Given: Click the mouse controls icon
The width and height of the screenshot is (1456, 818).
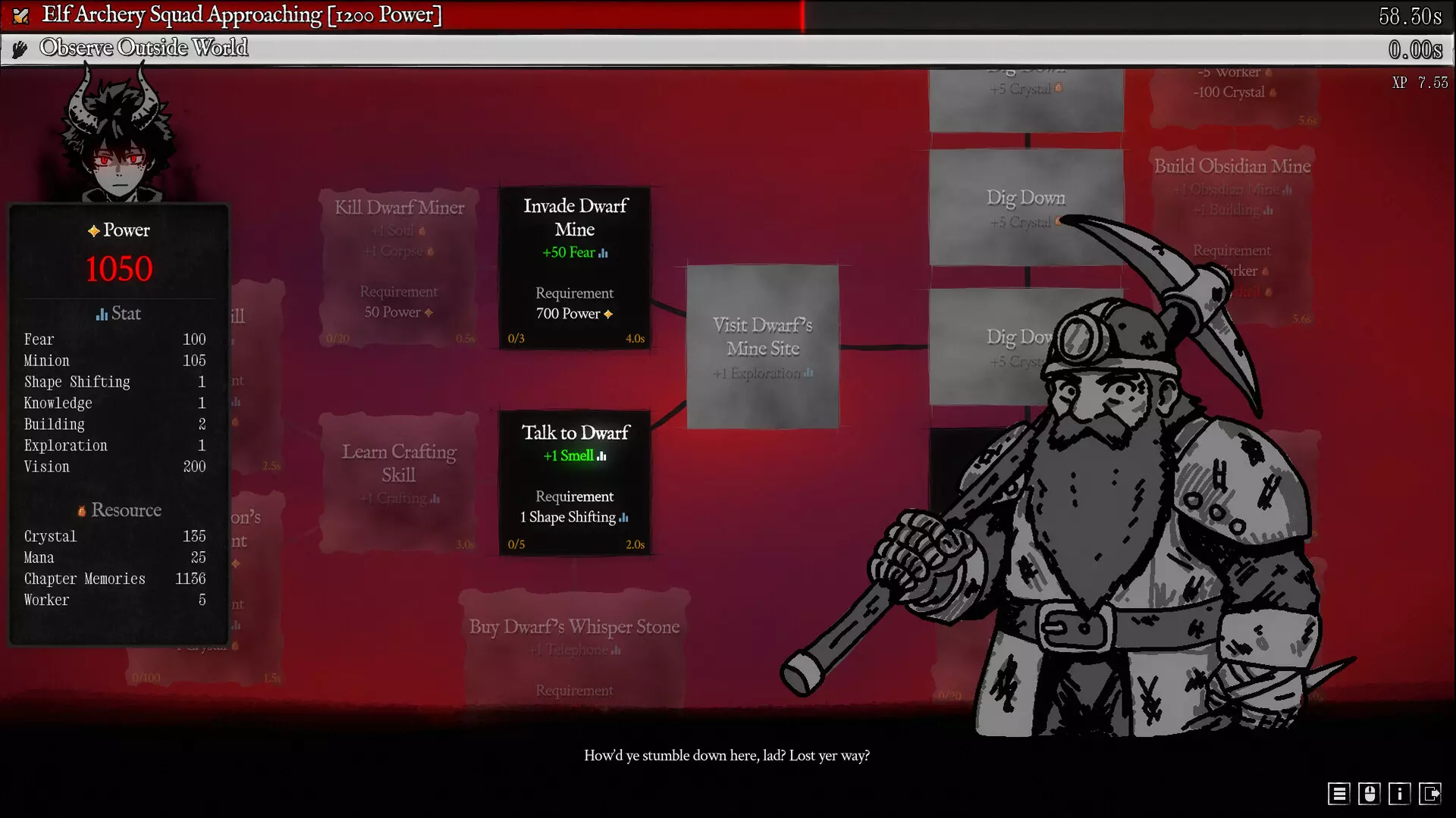Looking at the screenshot, I should click(1369, 793).
